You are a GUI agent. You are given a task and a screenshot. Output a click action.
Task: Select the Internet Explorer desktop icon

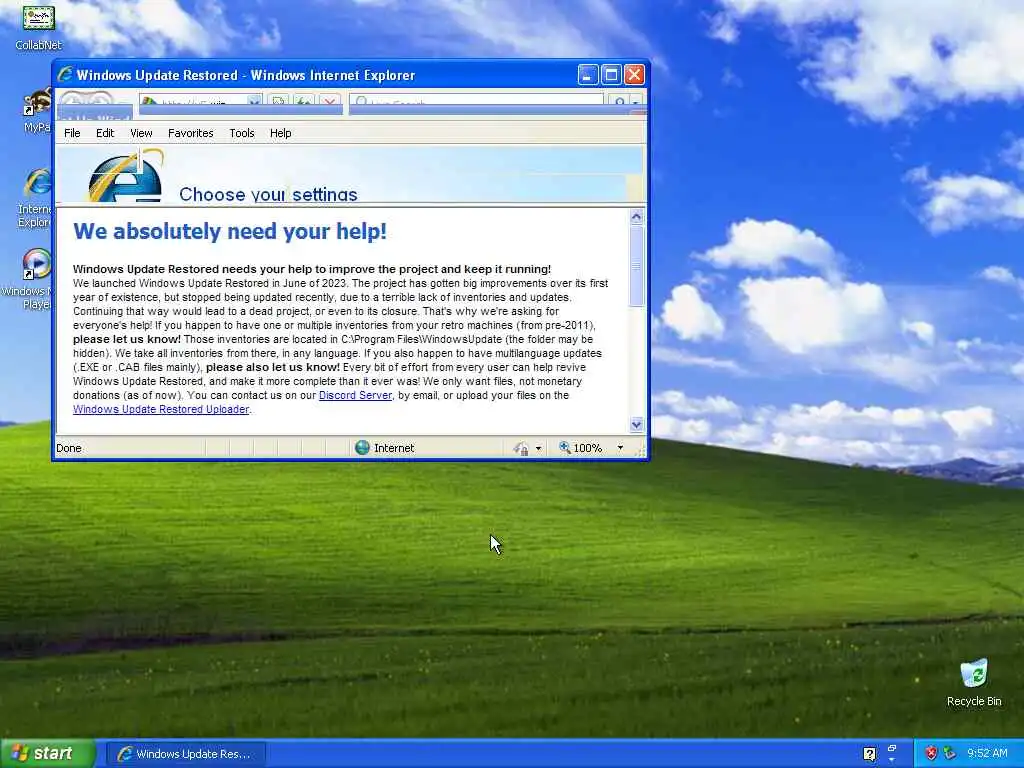click(38, 184)
